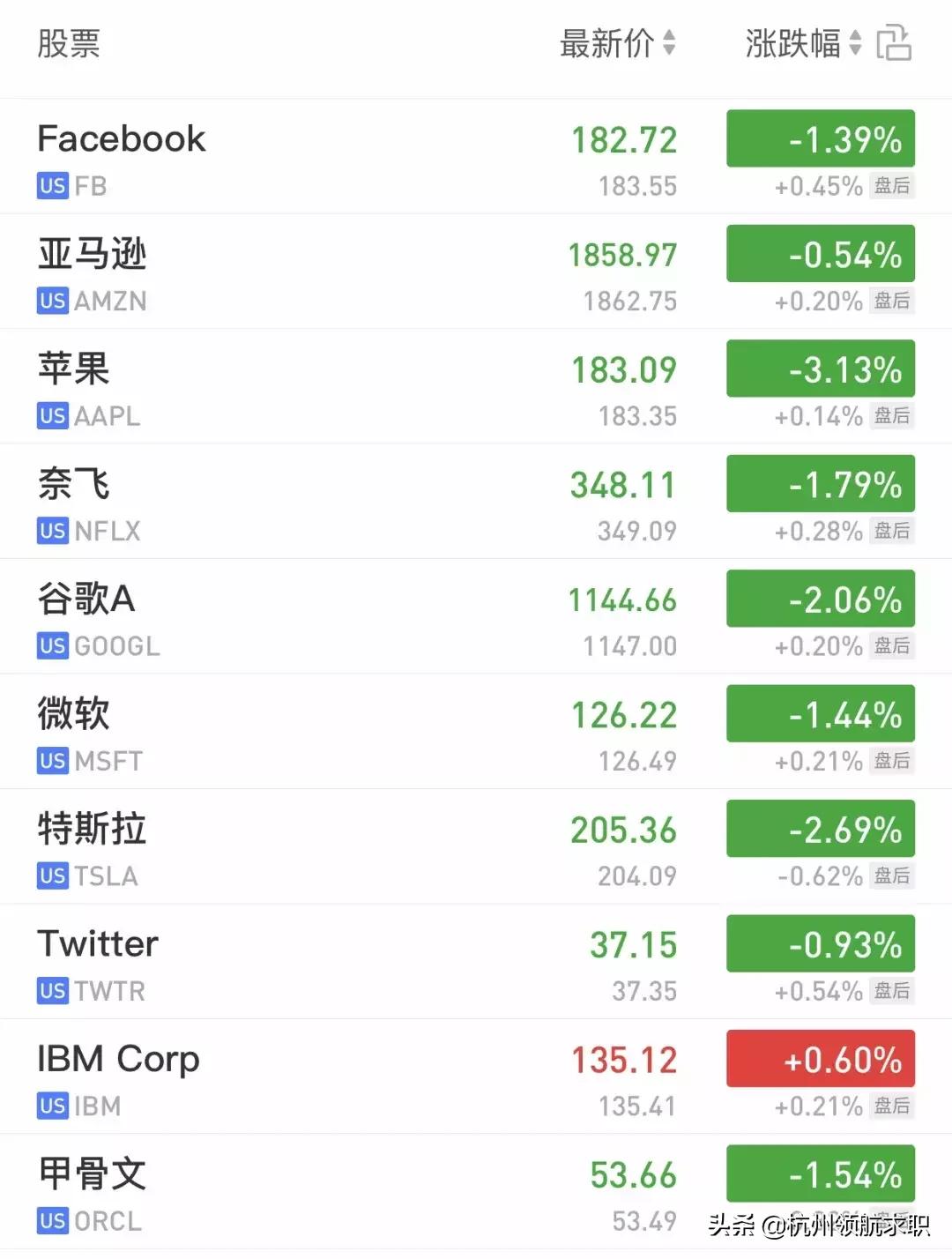
Task: Click the US market badge beside FB
Action: tap(52, 186)
